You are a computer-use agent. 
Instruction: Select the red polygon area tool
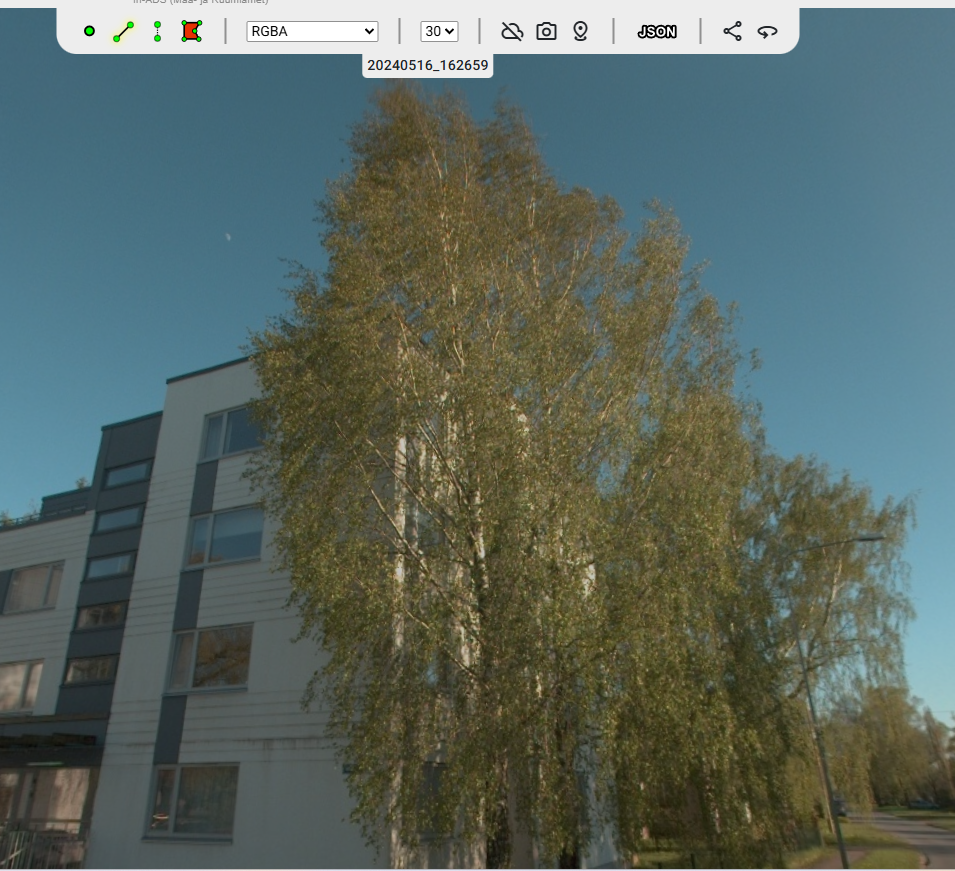[x=191, y=31]
